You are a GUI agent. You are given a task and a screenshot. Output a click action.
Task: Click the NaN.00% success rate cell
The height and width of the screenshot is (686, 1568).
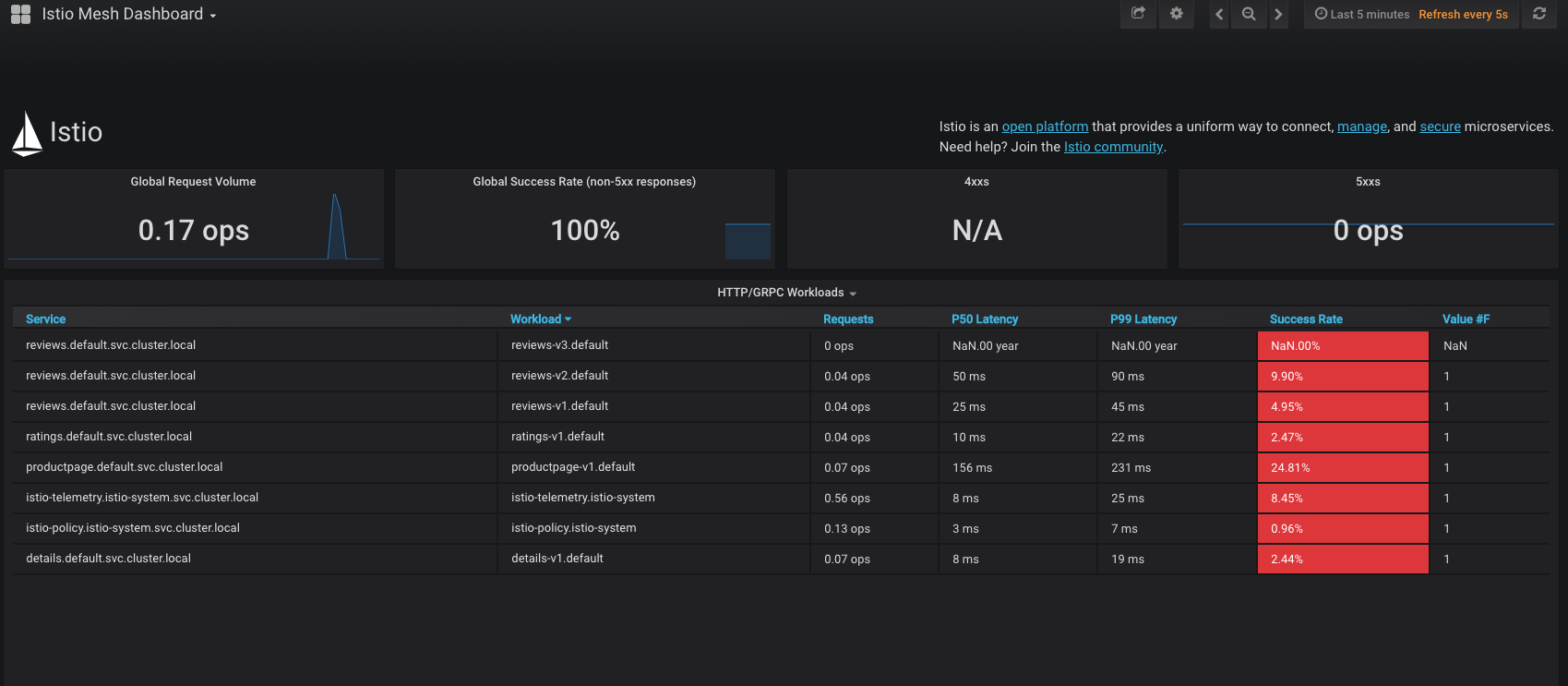click(1343, 345)
